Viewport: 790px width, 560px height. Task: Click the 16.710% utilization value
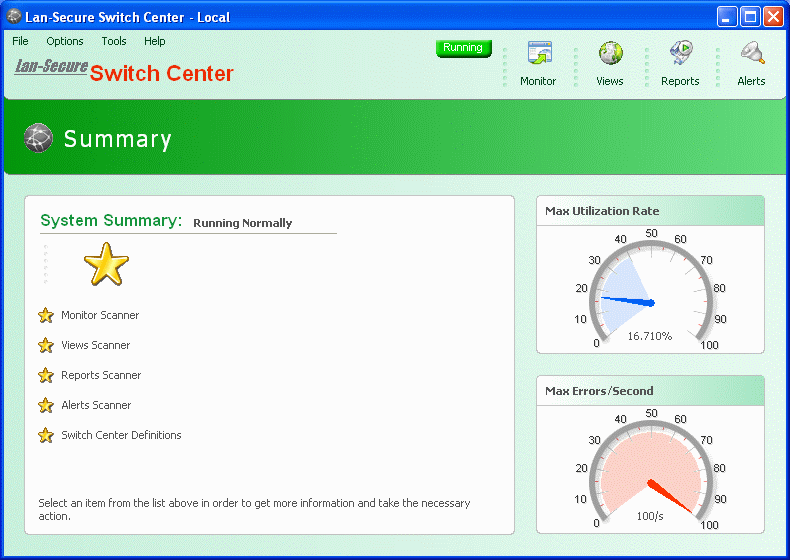pos(650,336)
